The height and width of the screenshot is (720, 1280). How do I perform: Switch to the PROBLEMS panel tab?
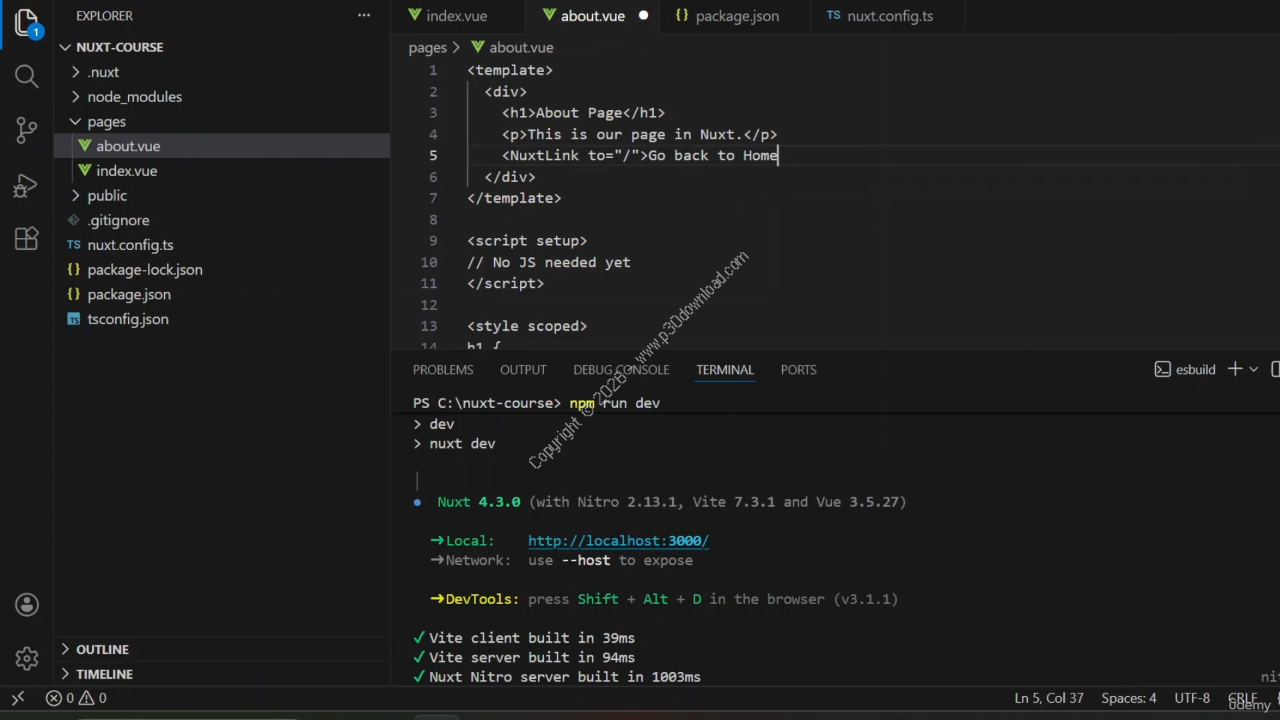[442, 370]
